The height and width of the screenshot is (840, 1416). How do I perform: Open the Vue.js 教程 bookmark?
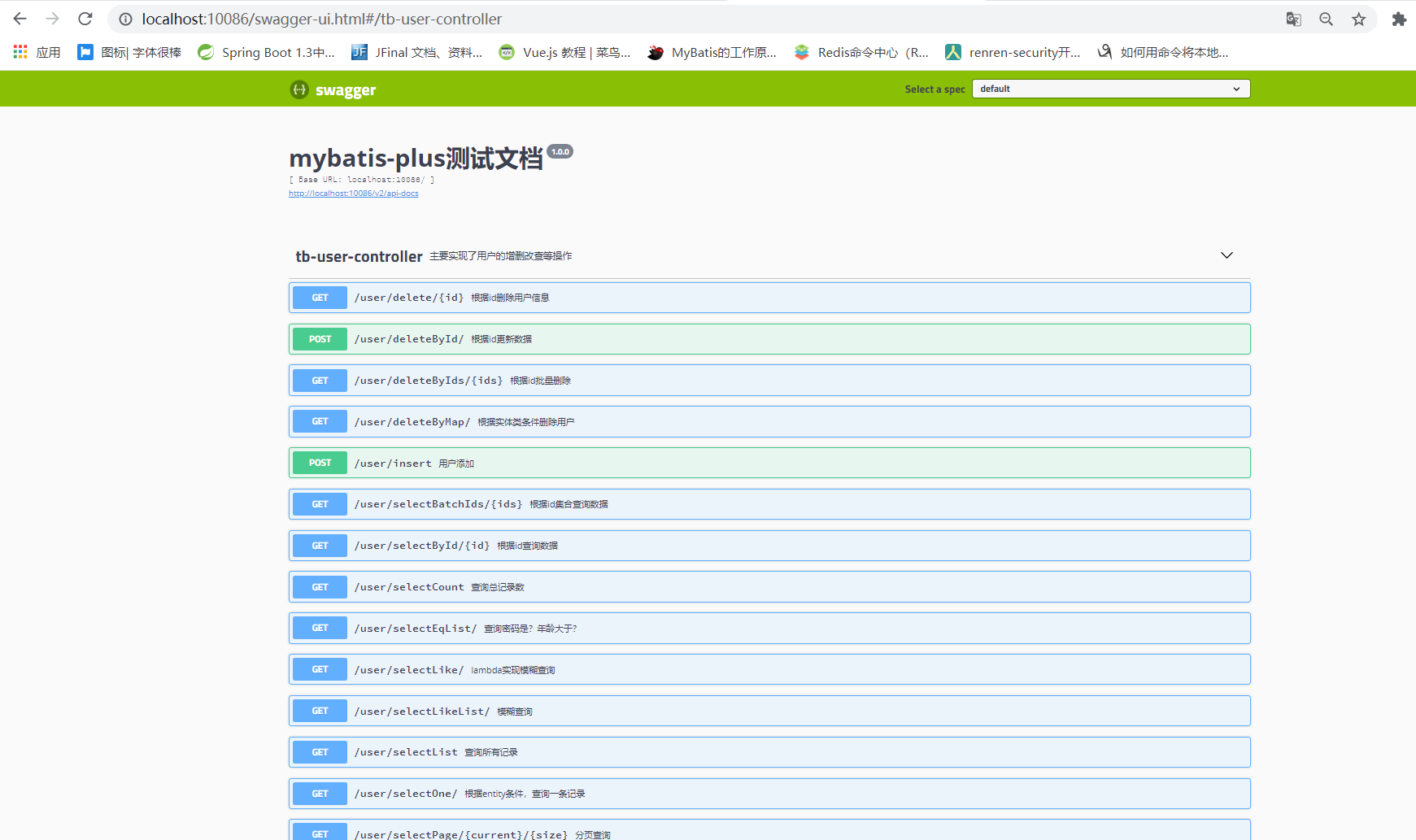(x=564, y=52)
